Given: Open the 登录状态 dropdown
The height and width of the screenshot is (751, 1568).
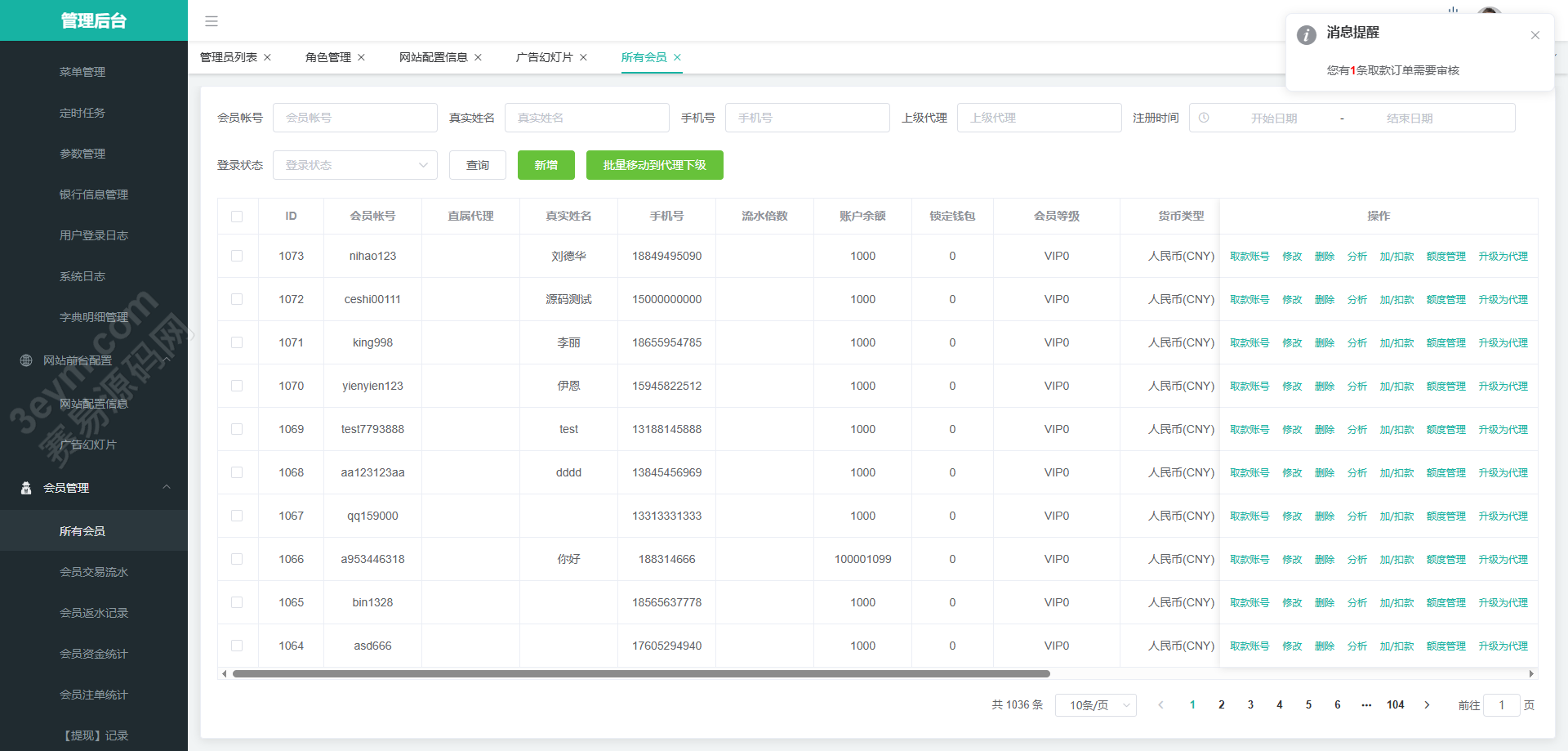Looking at the screenshot, I should 355,165.
